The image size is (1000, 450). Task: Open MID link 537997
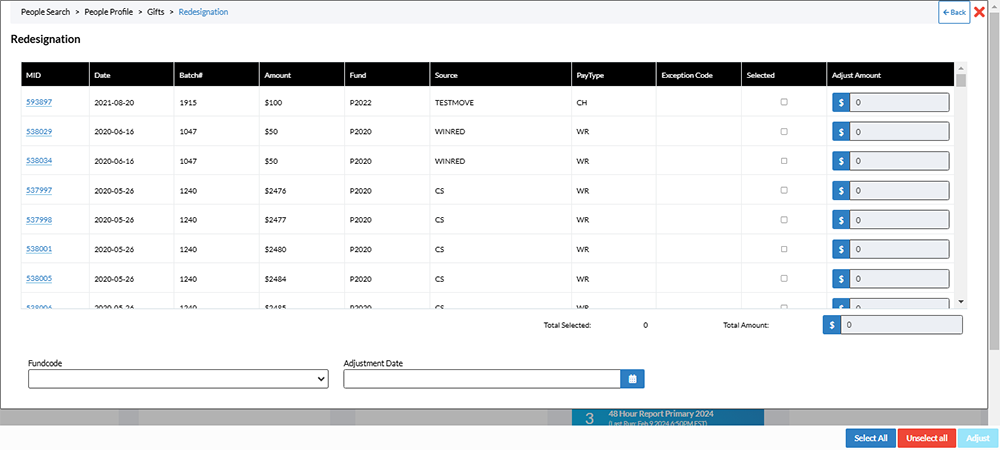(39, 190)
